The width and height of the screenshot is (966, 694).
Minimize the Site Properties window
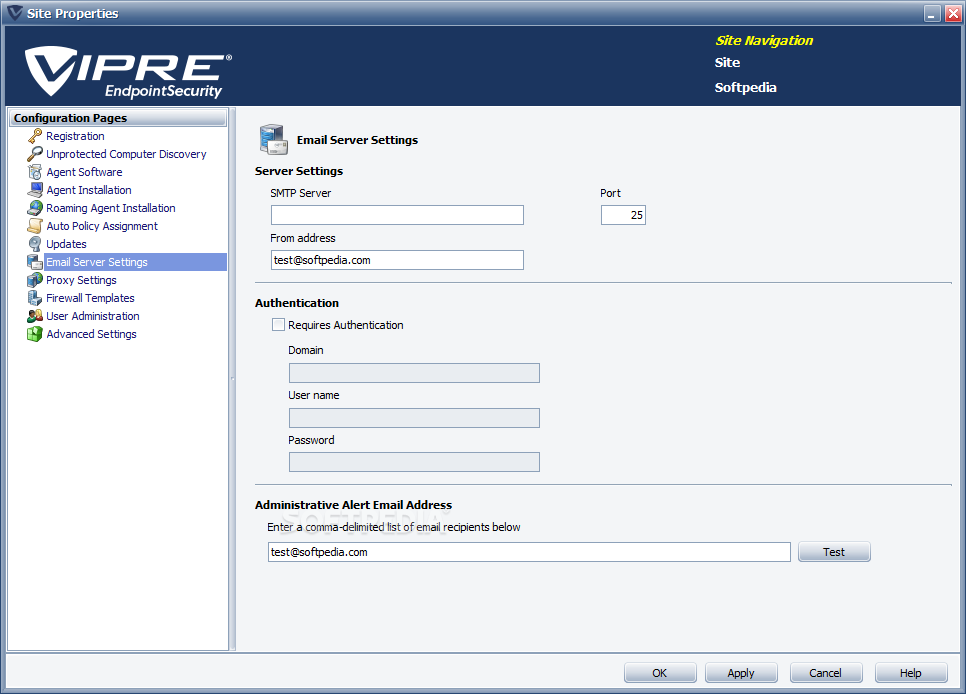[933, 13]
